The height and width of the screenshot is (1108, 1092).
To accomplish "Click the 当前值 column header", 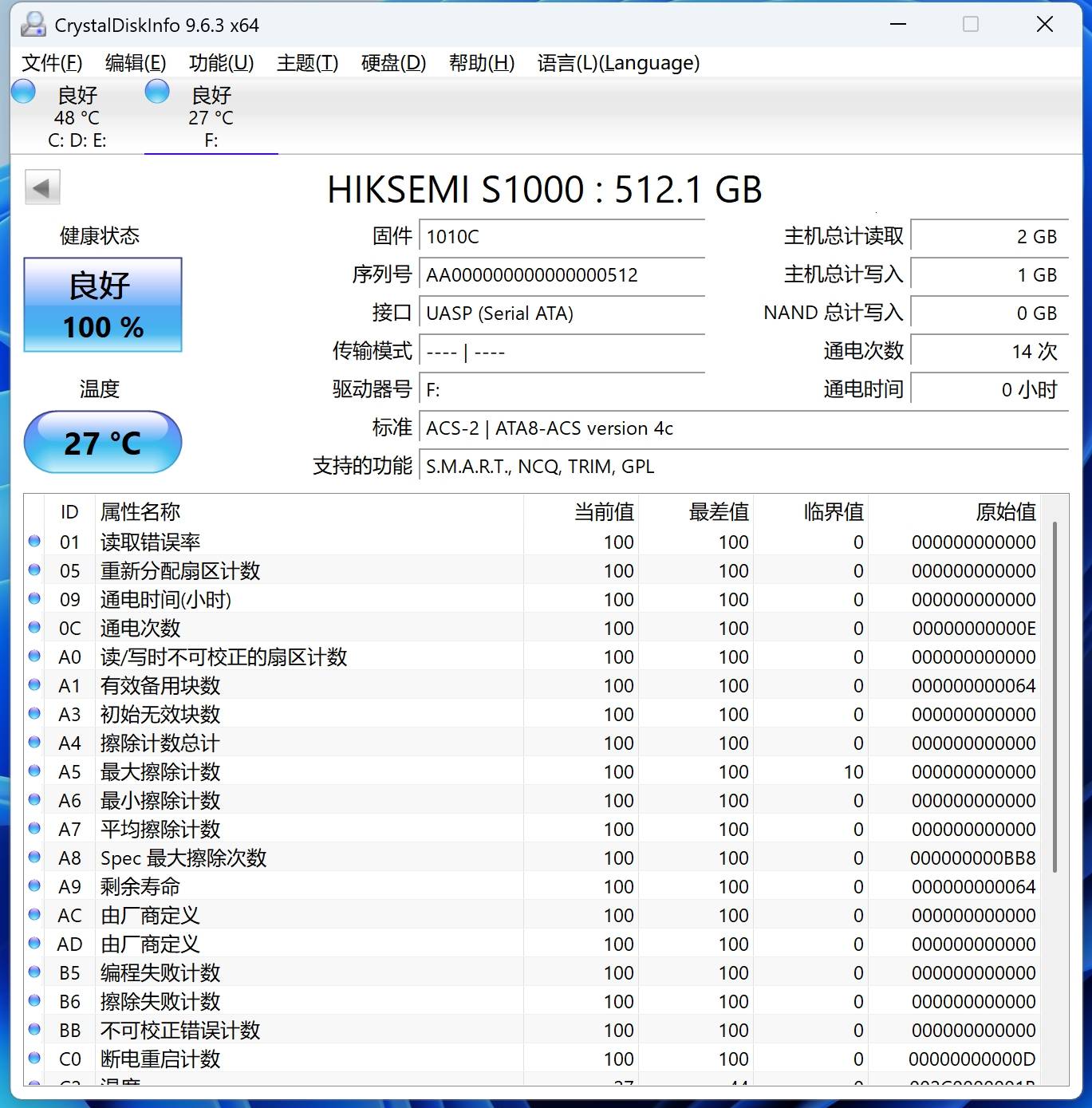I will [581, 511].
